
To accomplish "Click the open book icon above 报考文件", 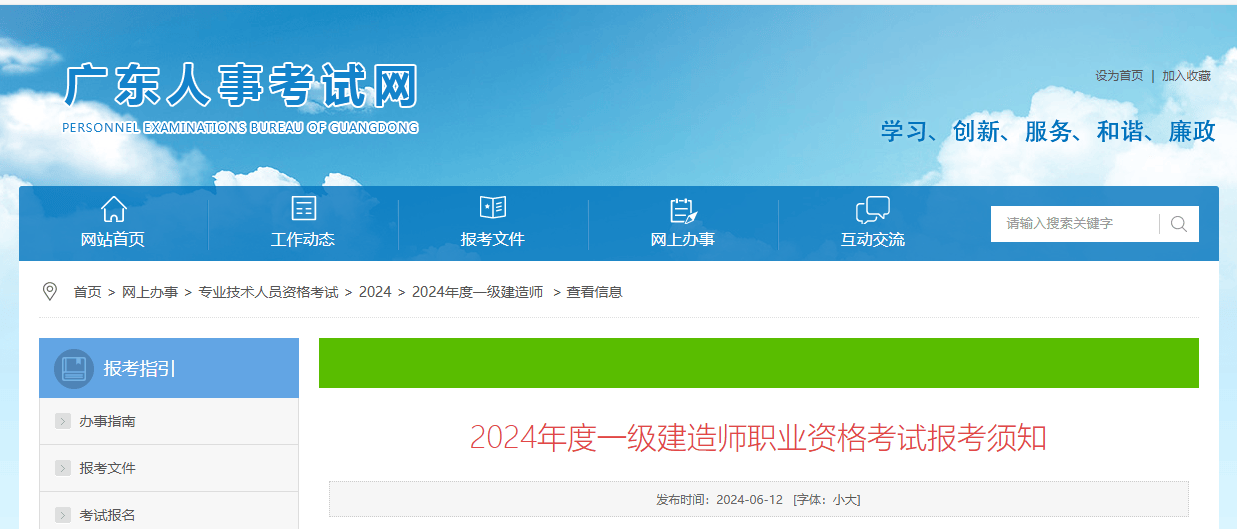I will [492, 207].
